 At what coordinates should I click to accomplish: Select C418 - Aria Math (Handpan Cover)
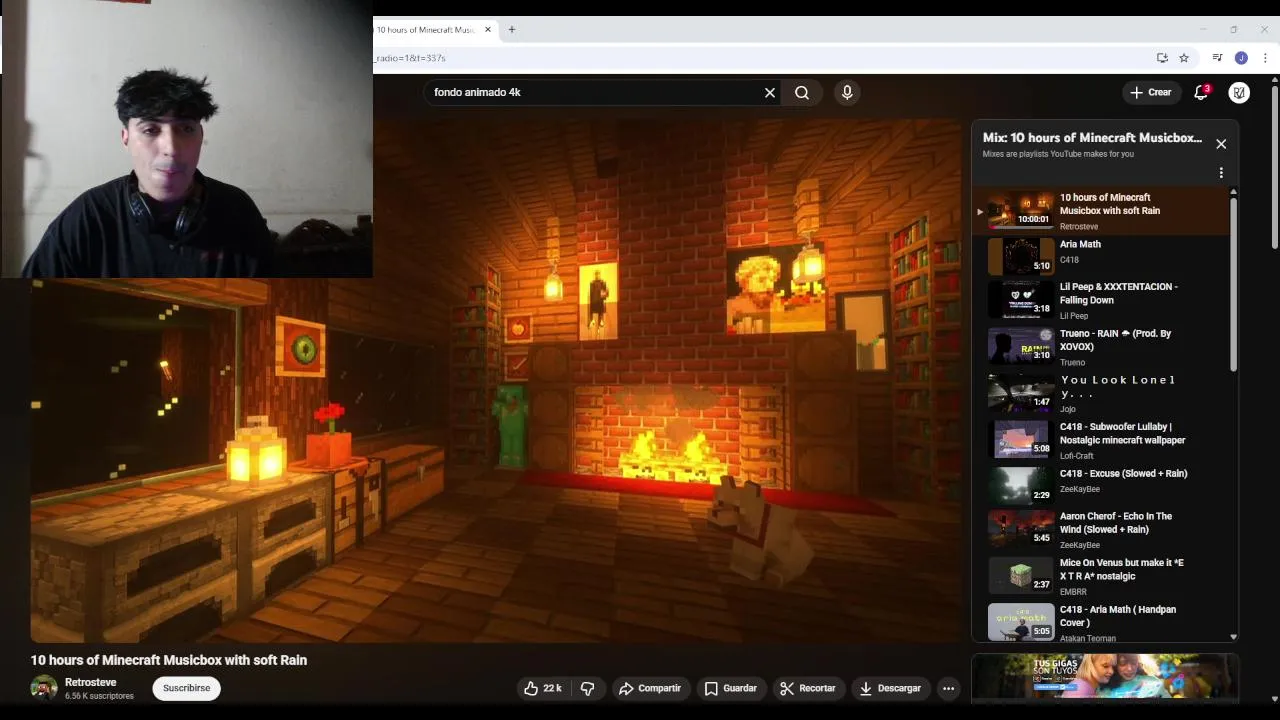[x=1118, y=616]
